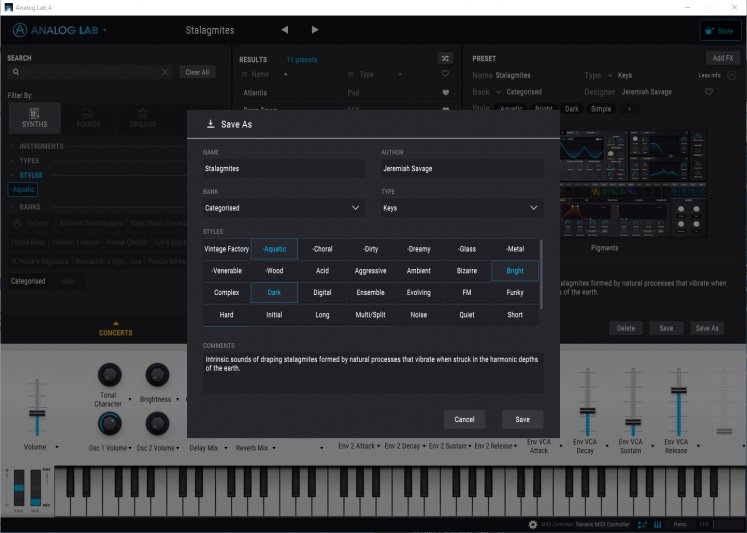The image size is (747, 533).
Task: Open Reverb Mix assignment dropdown arrow
Action: coord(273,448)
